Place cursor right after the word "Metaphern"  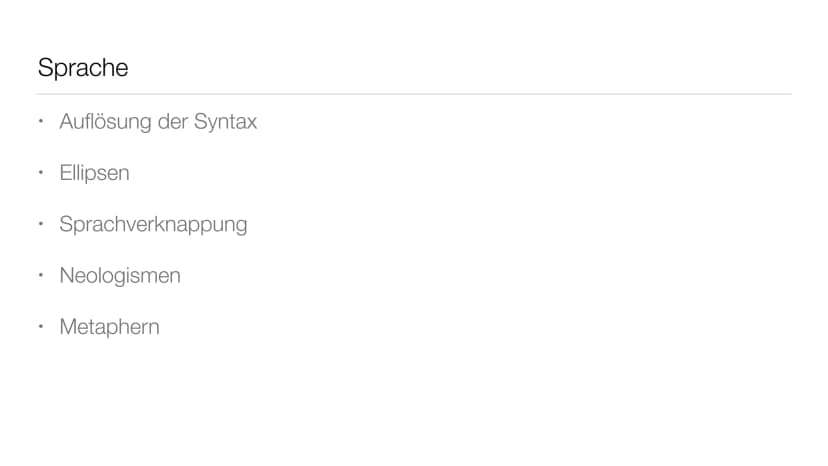(x=160, y=328)
